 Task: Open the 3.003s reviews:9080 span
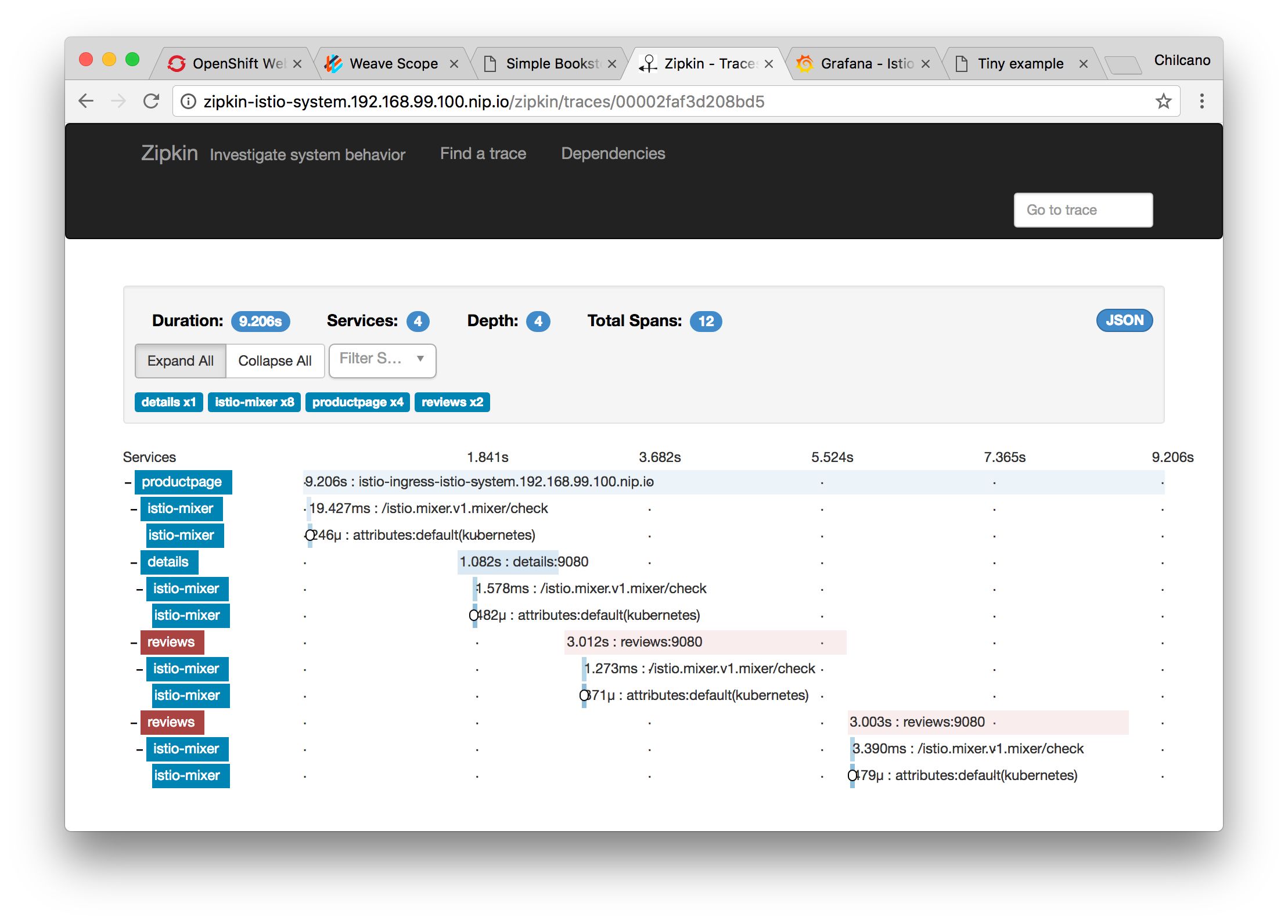(988, 723)
